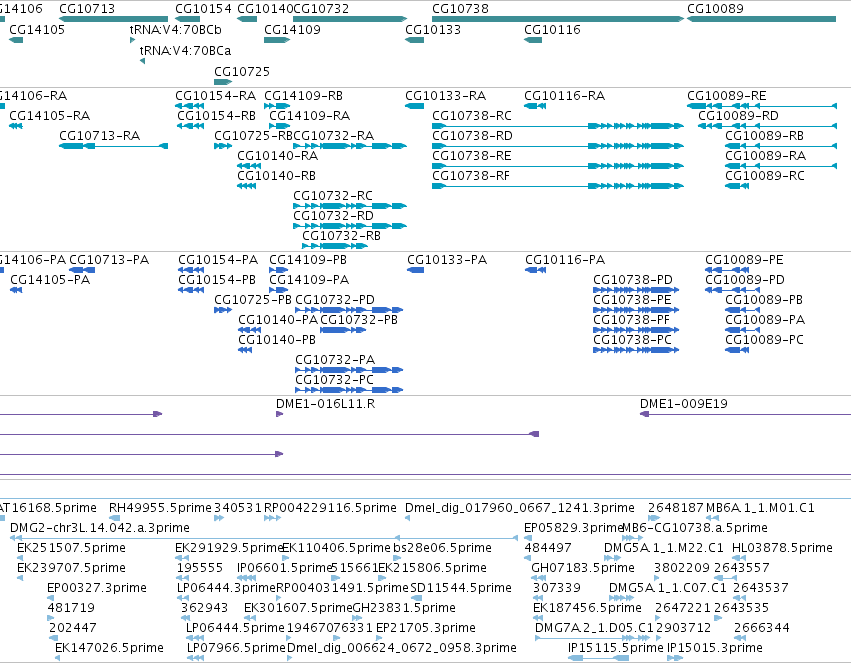Select protein CG10089-PA
The width and height of the screenshot is (851, 663).
[x=765, y=320]
